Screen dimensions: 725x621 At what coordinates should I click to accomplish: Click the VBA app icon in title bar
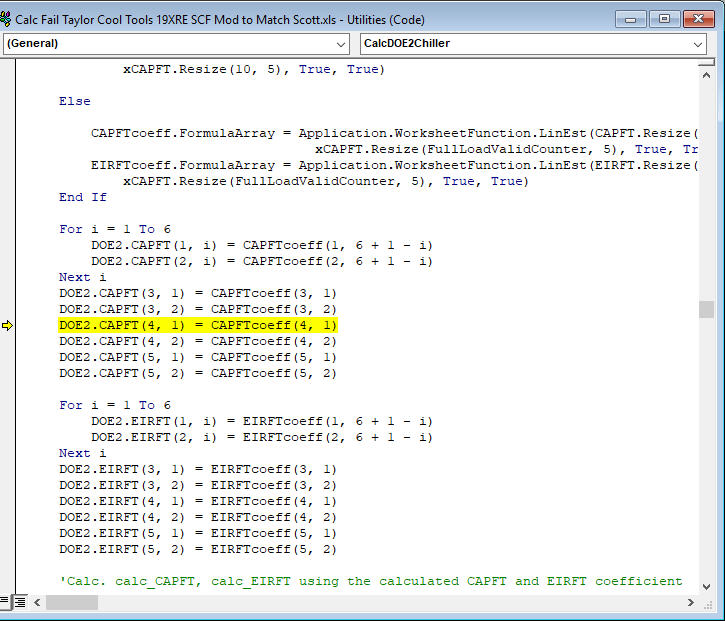6,19
